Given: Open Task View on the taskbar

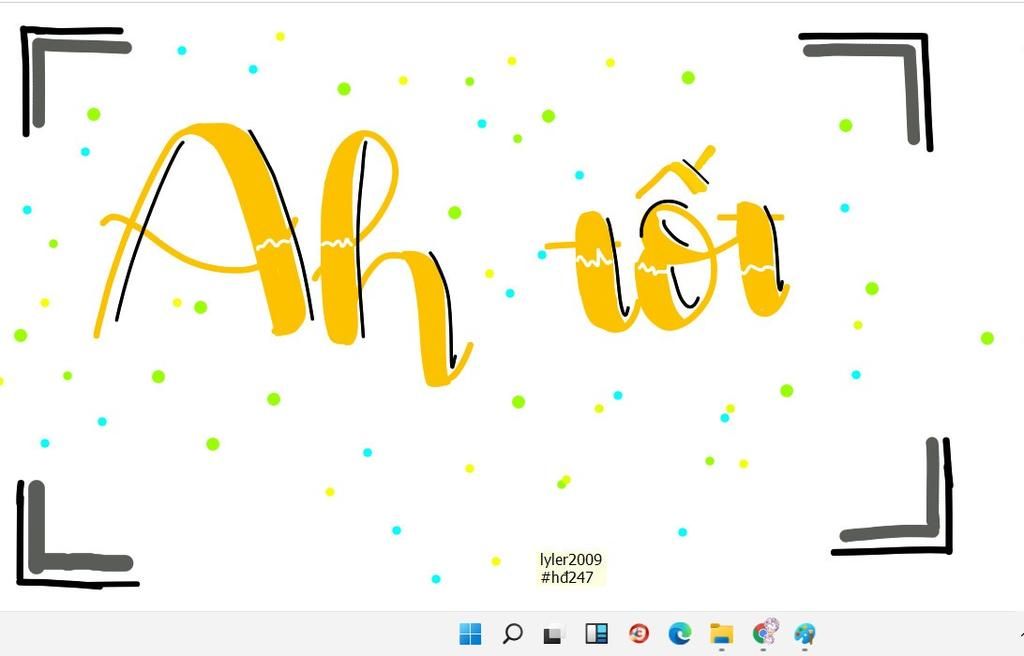Looking at the screenshot, I should [x=554, y=634].
